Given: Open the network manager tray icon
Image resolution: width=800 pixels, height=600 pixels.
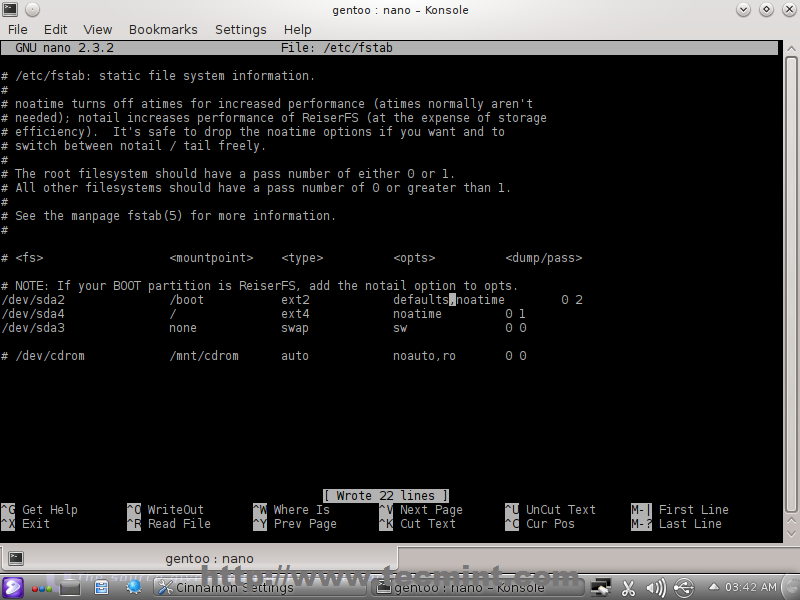Looking at the screenshot, I should point(601,588).
